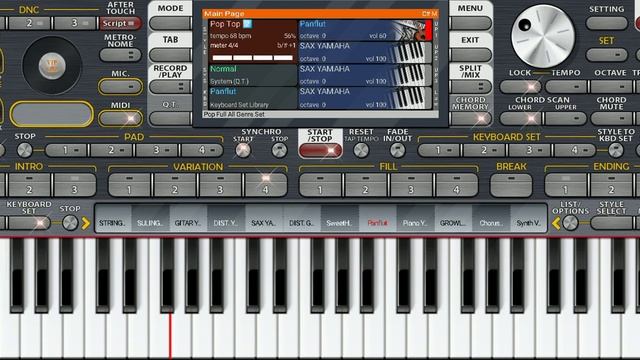This screenshot has width=640, height=360.
Task: Click the yellow right arrow before STRING sound
Action: 86,223
